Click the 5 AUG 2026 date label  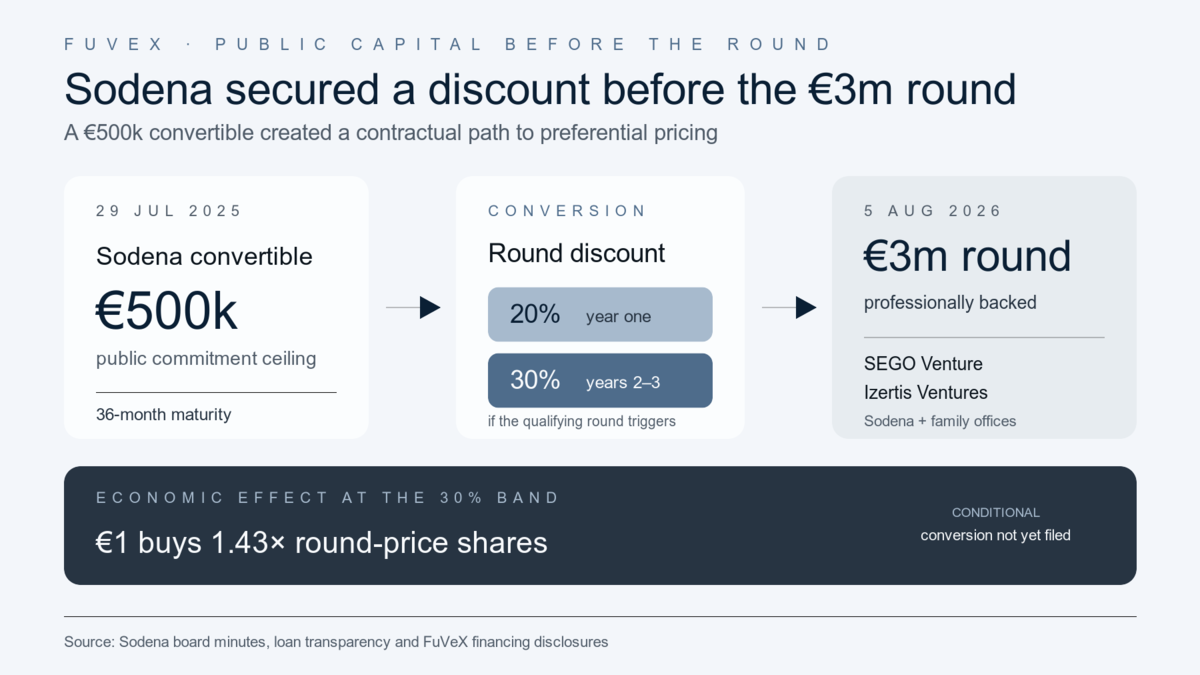click(933, 211)
